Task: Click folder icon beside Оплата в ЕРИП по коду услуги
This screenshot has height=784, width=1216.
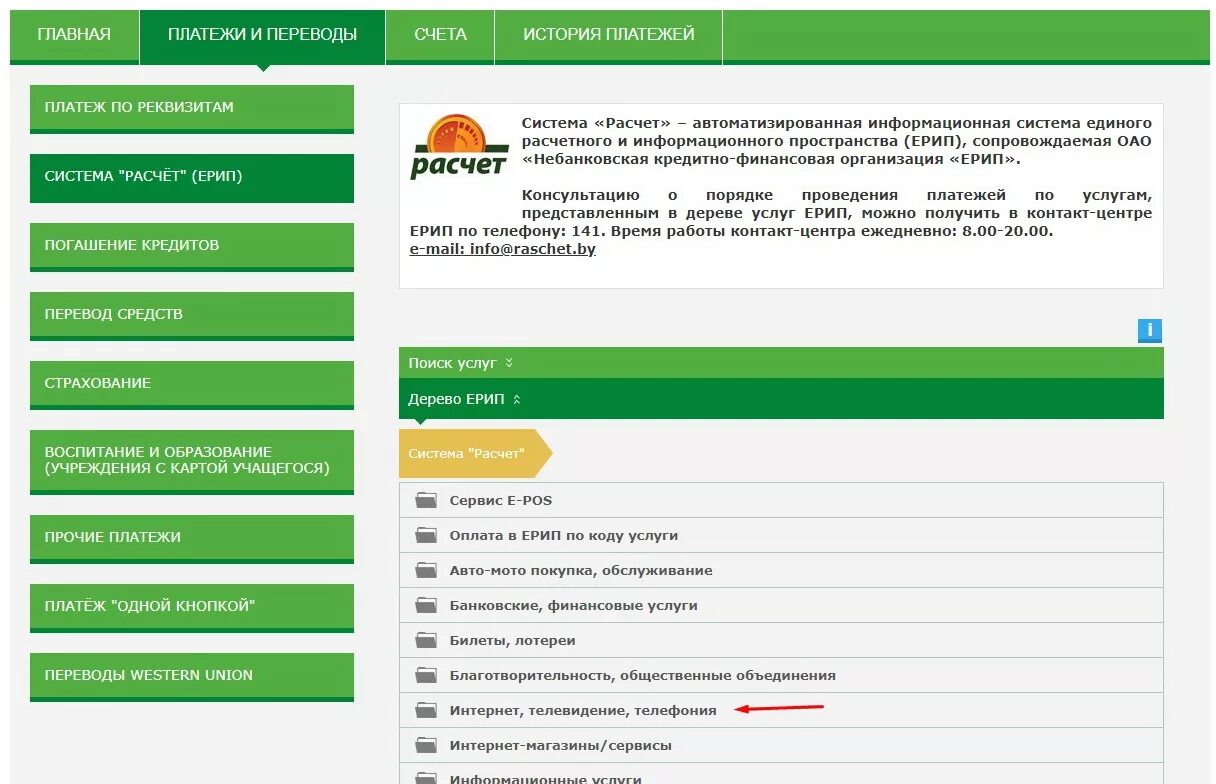Action: pos(427,535)
